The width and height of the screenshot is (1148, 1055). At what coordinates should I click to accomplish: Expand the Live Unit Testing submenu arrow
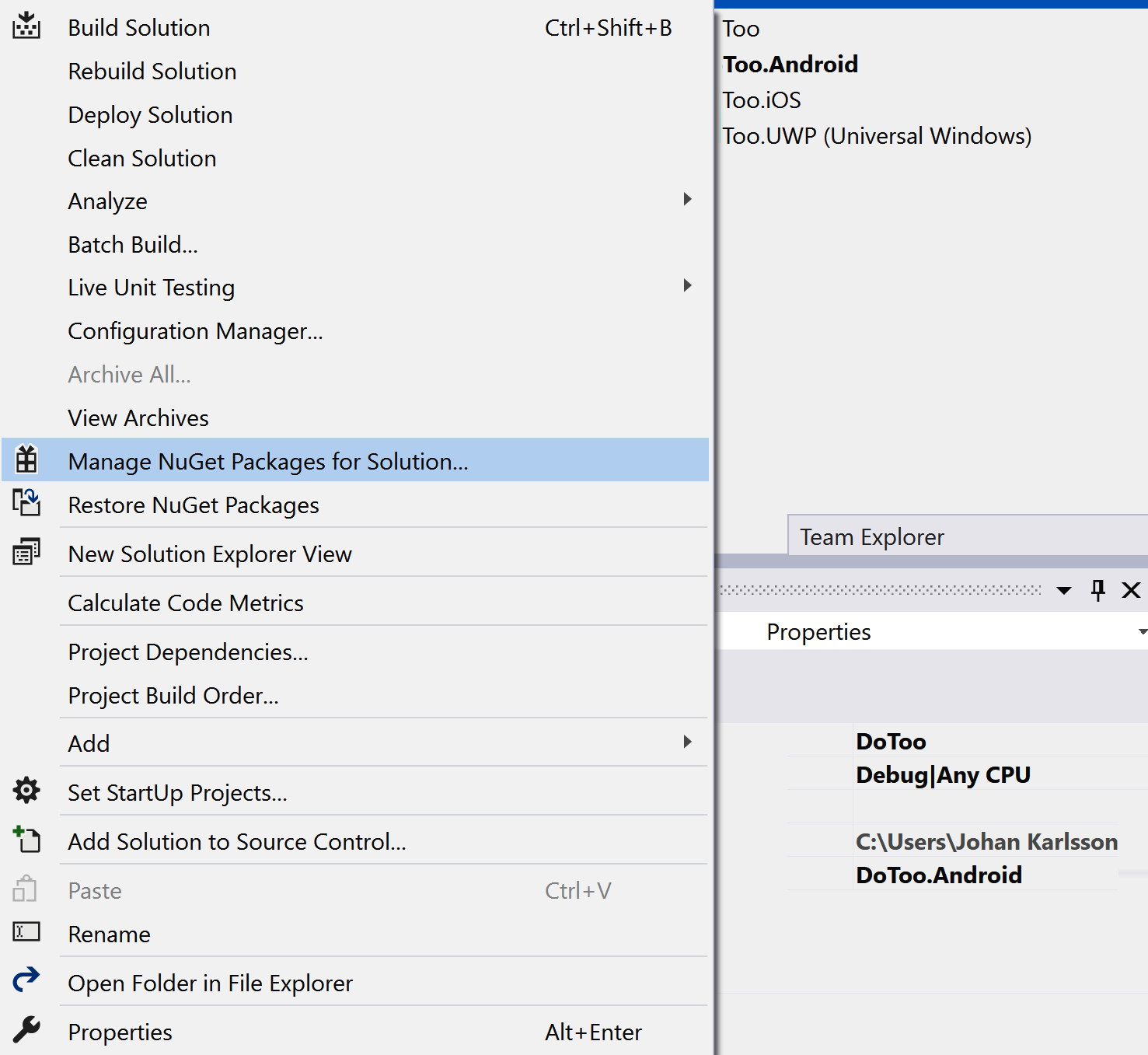pos(687,286)
